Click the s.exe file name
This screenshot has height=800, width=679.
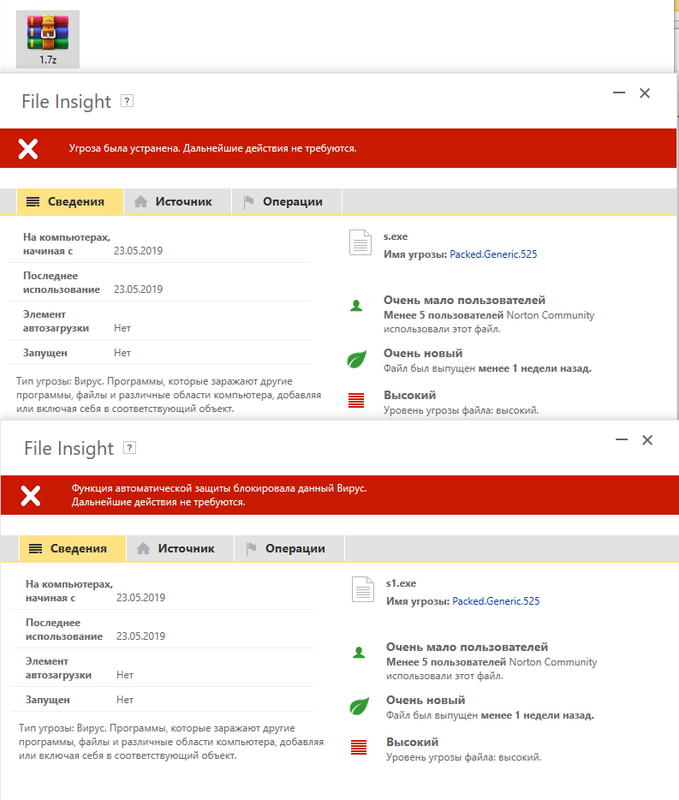pyautogui.click(x=395, y=236)
